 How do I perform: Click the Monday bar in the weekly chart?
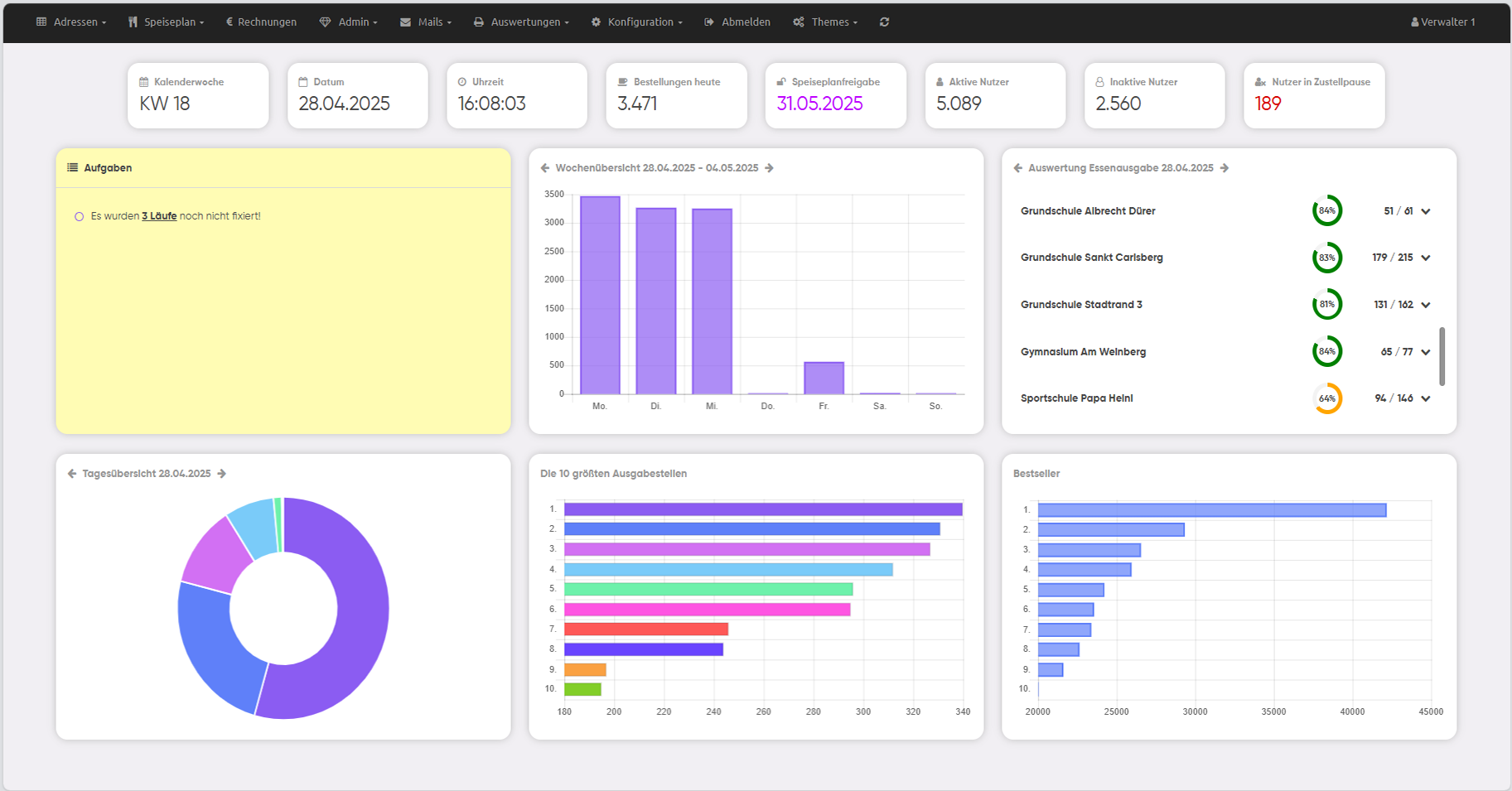(600, 295)
